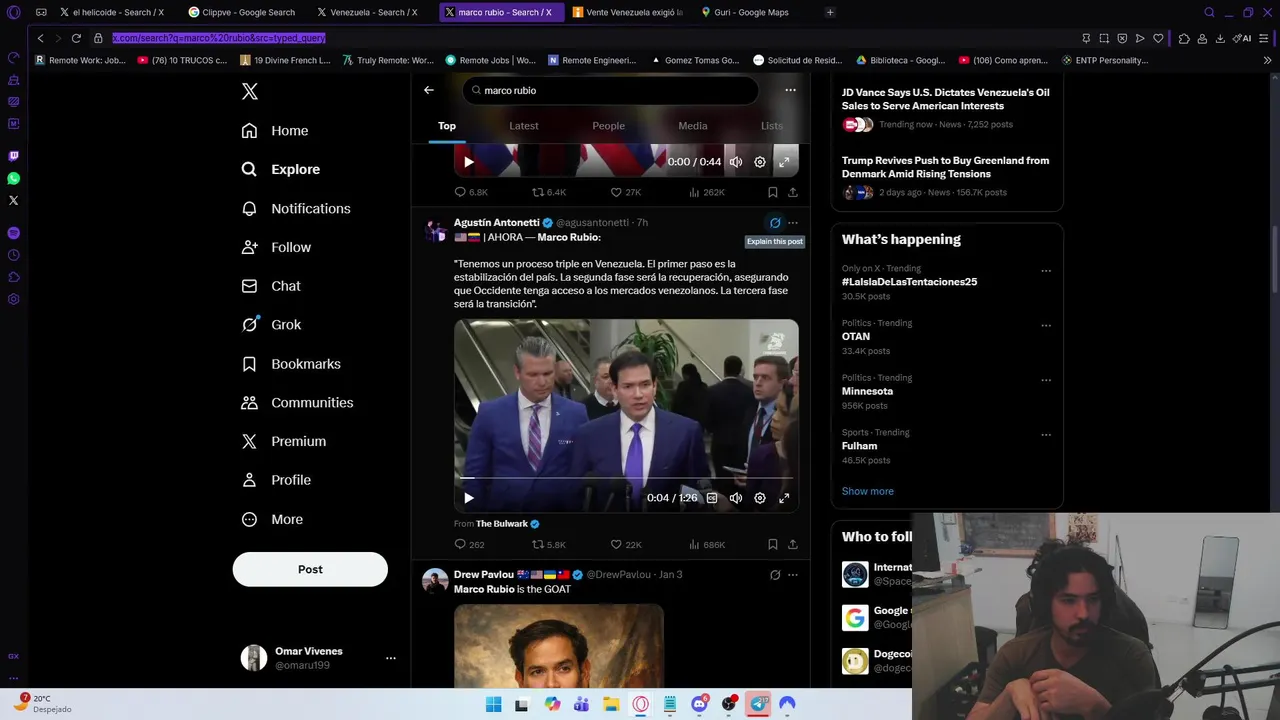The width and height of the screenshot is (1280, 720).
Task: Enter fullscreen on the 0:44 video
Action: [784, 162]
